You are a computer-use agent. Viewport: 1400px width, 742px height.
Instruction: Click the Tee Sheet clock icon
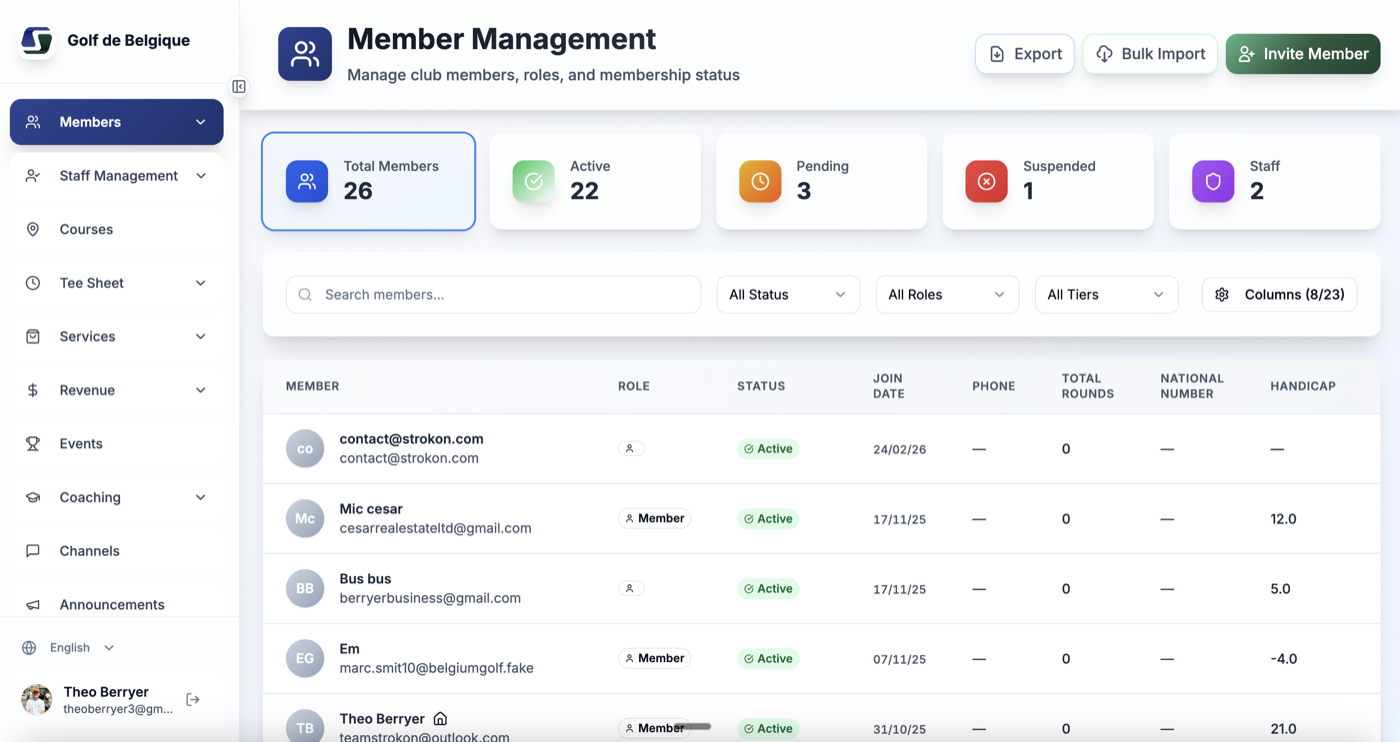tap(33, 283)
